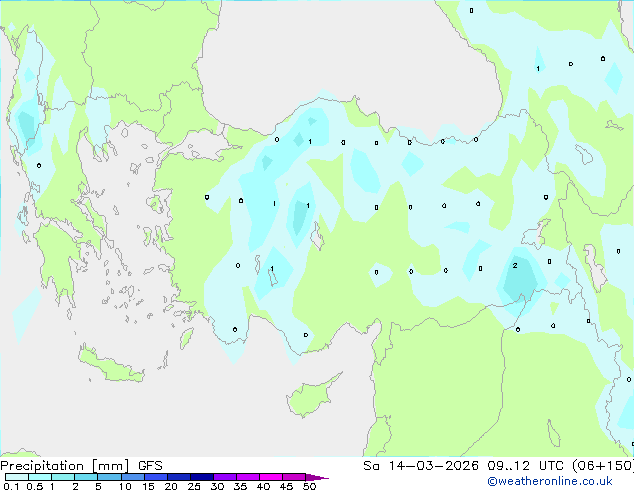Image resolution: width=634 pixels, height=490 pixels.
Task: Pick the legend swatch between 15 and 20 mm
Action: 155,477
